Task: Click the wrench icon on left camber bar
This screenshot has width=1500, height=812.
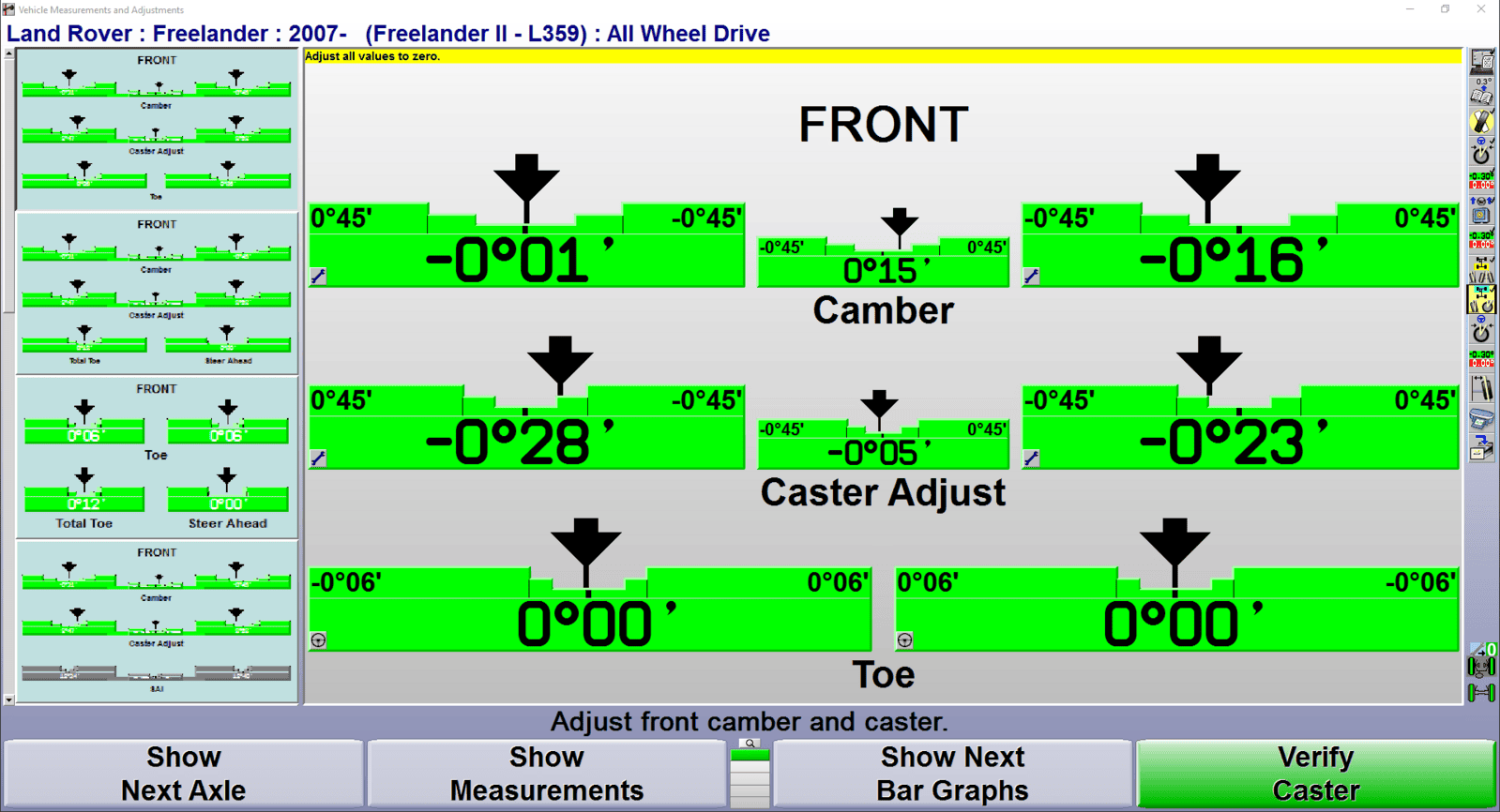Action: point(319,277)
